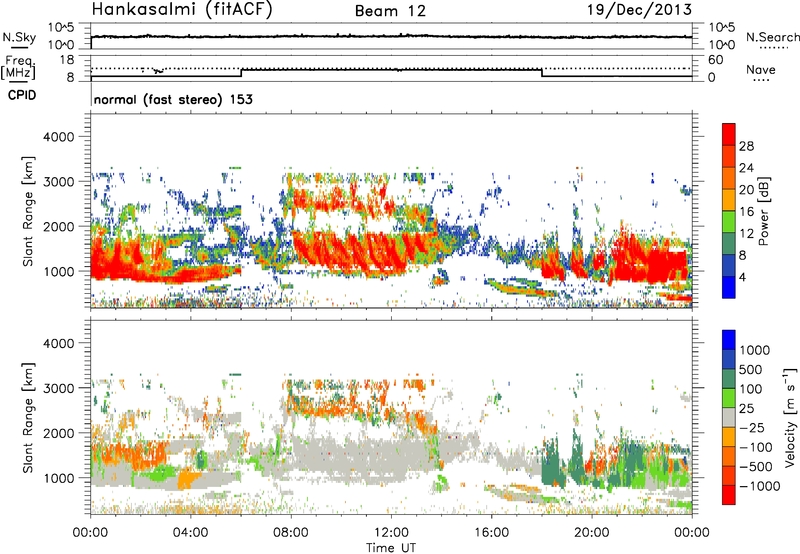Click the Nave legend label
The width and height of the screenshot is (800, 554).
761,69
